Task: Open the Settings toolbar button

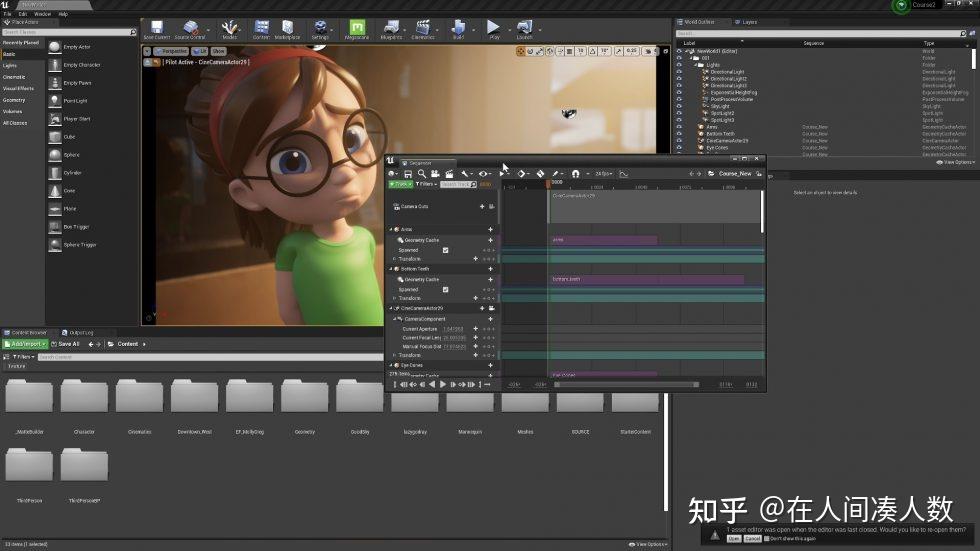Action: 320,29
